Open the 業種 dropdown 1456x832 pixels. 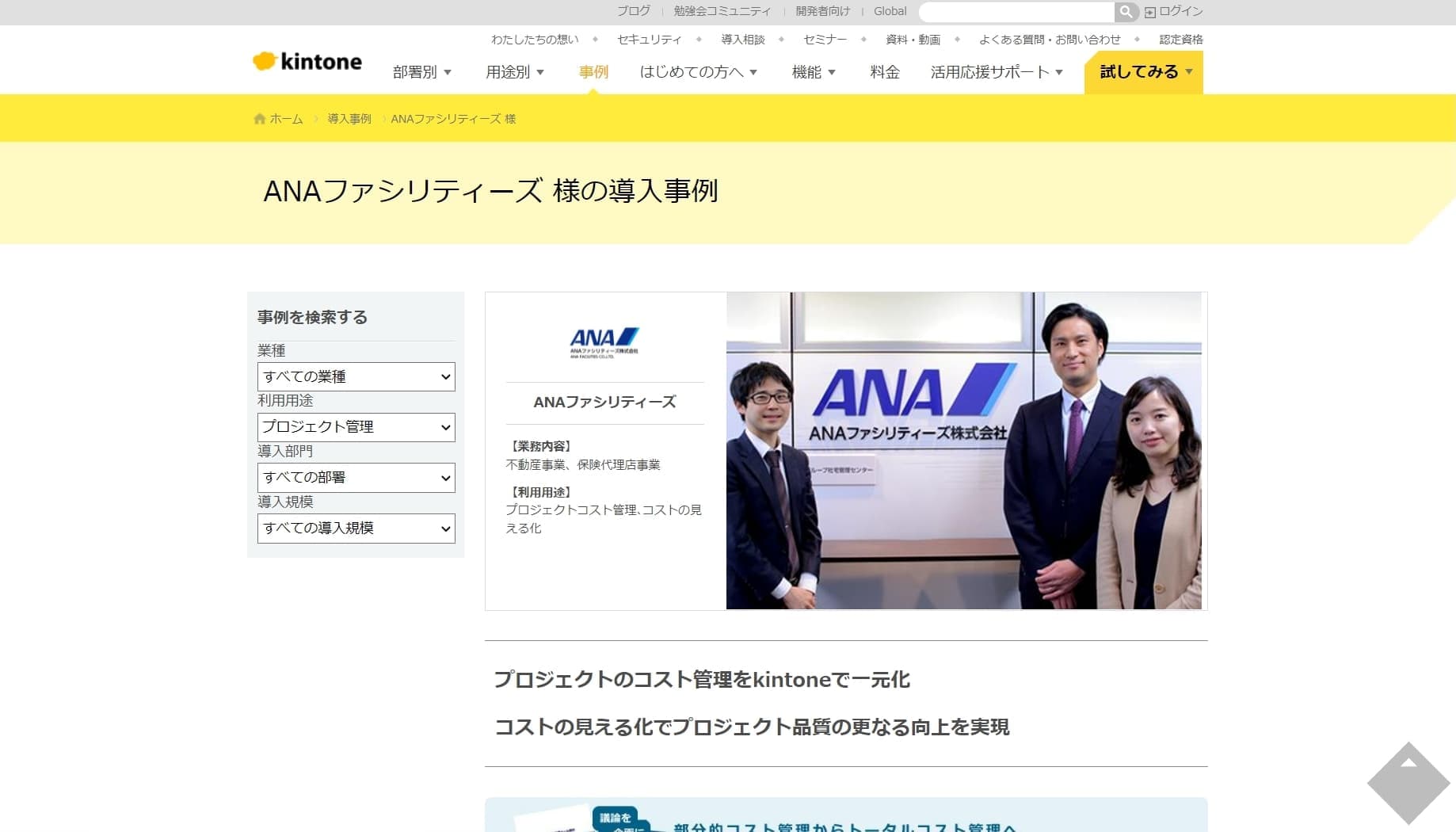pos(356,376)
